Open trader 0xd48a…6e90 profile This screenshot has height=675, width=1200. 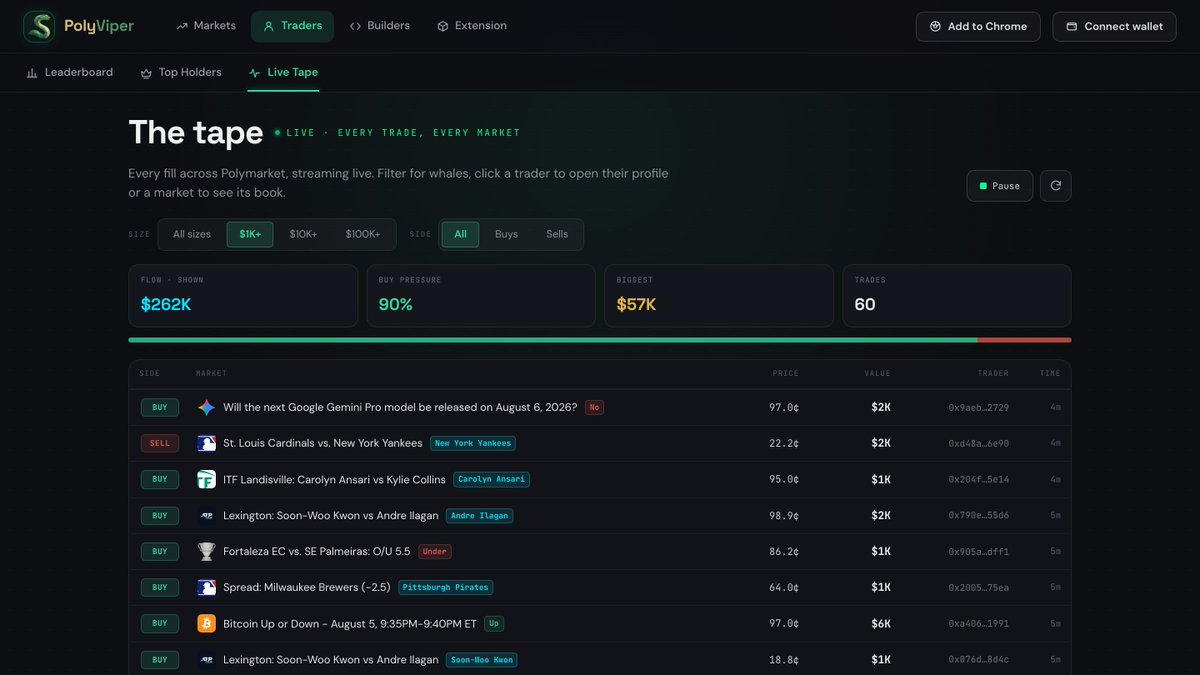point(978,443)
